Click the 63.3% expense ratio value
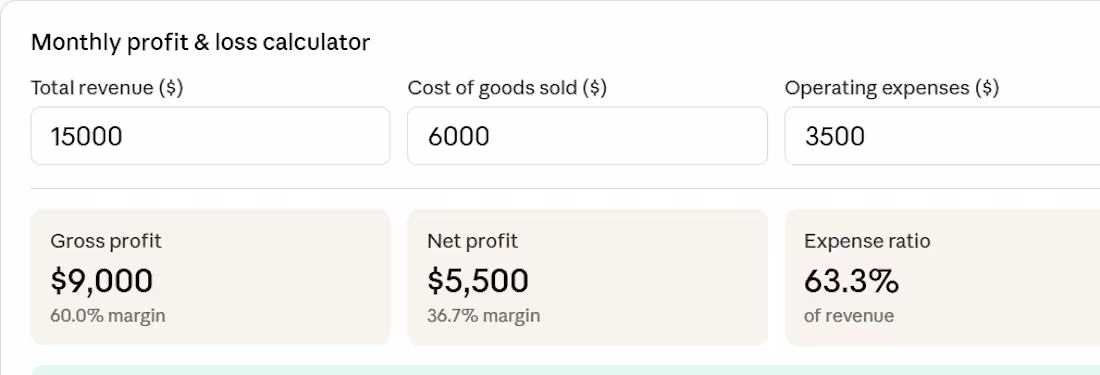1100x375 pixels. coord(851,281)
